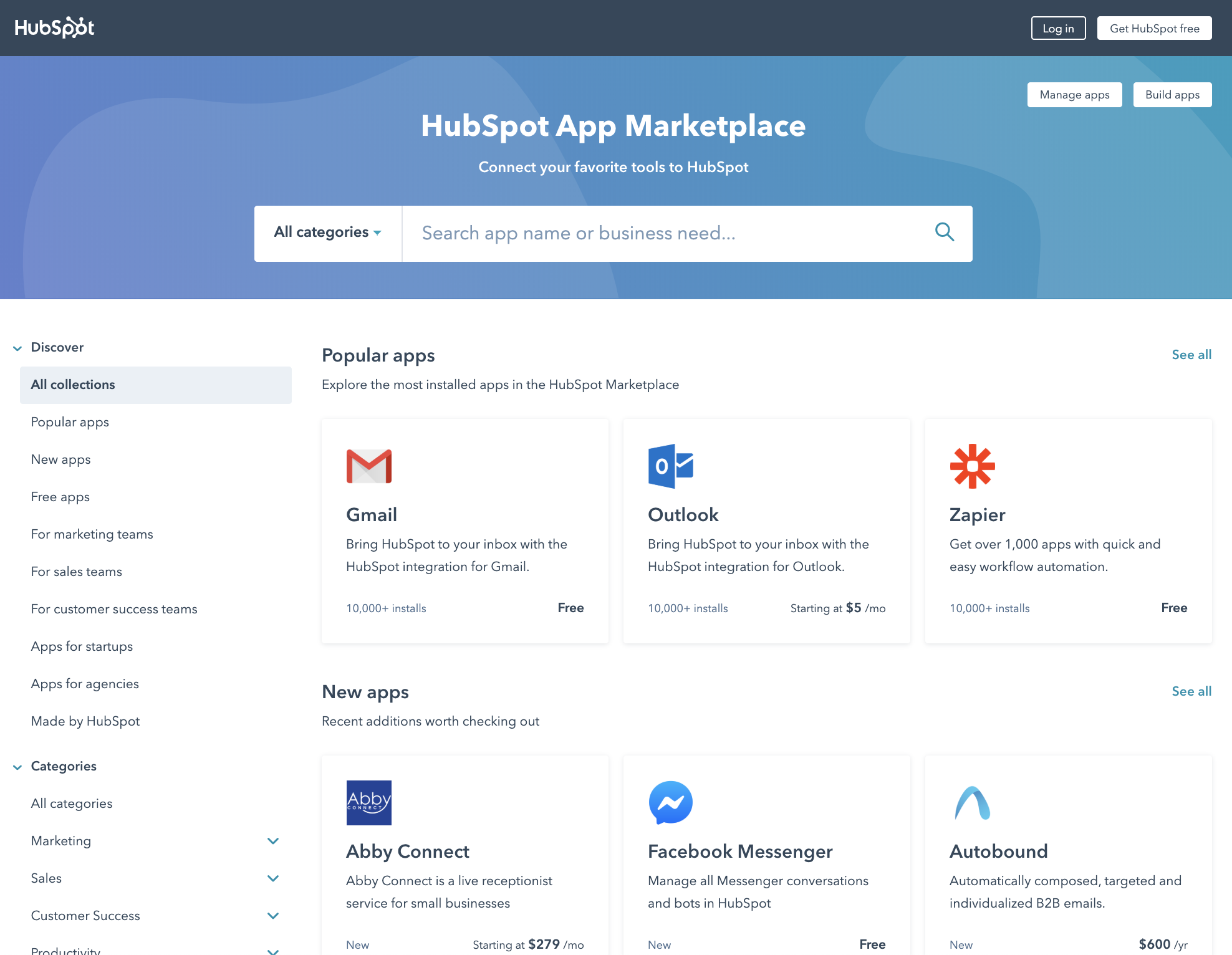This screenshot has width=1232, height=955.
Task: Expand the Productivity category chevron
Action: [273, 951]
